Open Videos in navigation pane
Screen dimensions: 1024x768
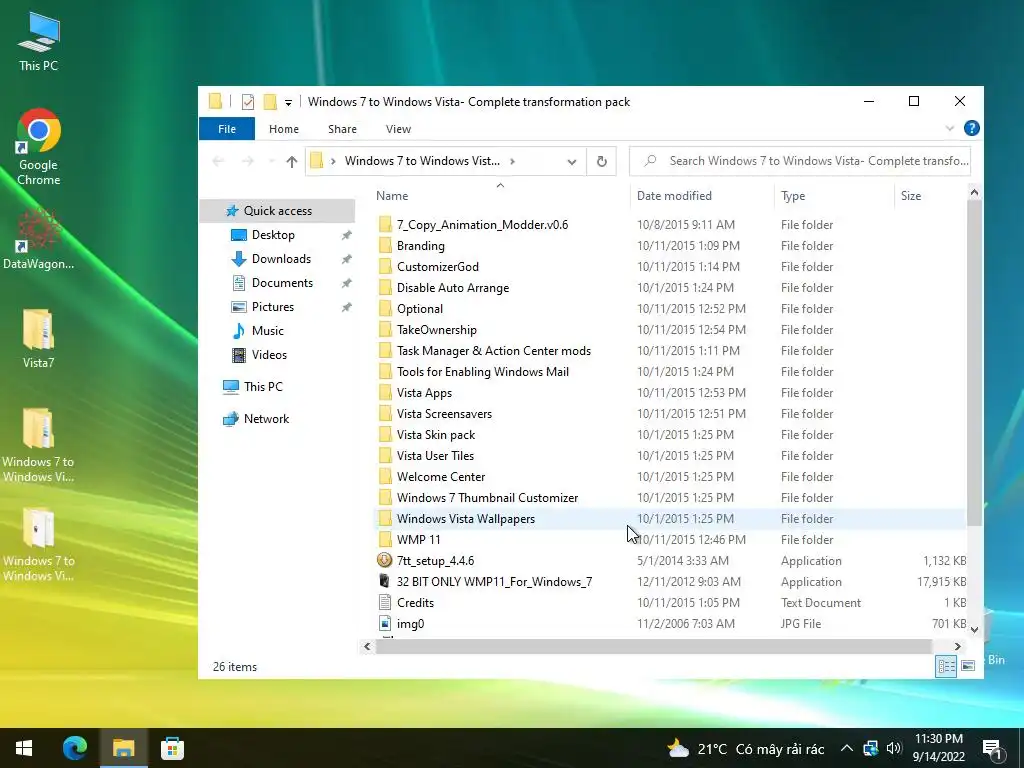269,355
